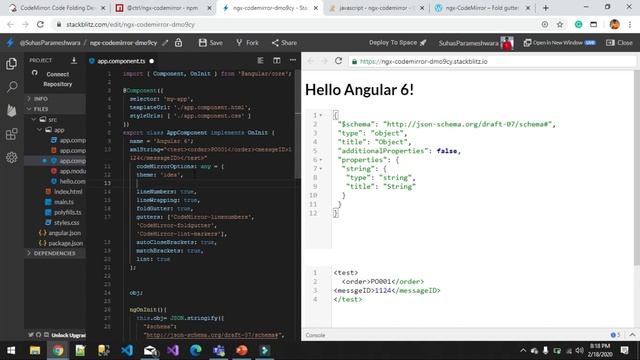
Task: Close the preview panel
Action: (619, 42)
